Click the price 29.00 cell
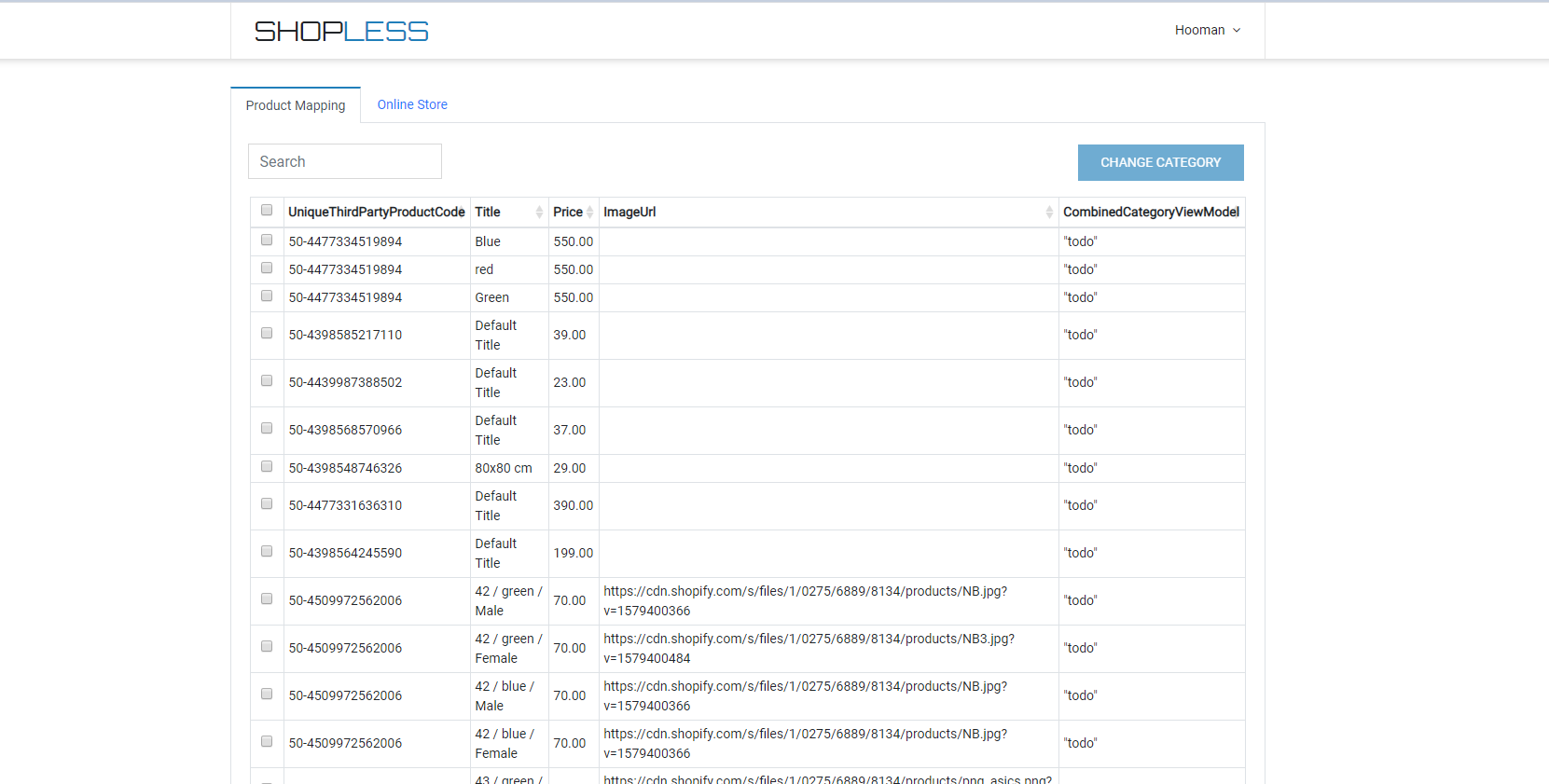This screenshot has height=784, width=1549. coord(574,468)
